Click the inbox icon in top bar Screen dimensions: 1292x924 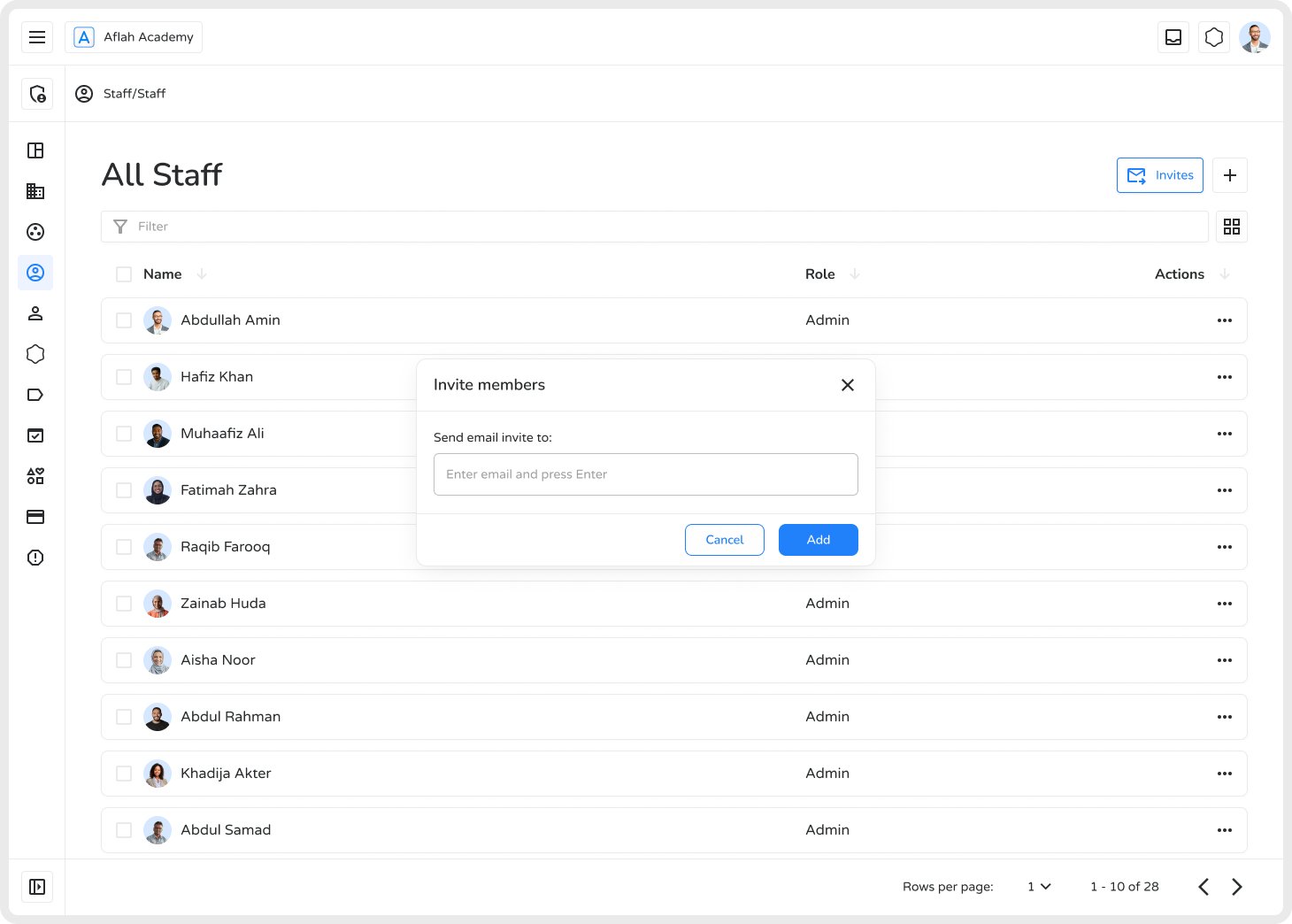point(1173,37)
